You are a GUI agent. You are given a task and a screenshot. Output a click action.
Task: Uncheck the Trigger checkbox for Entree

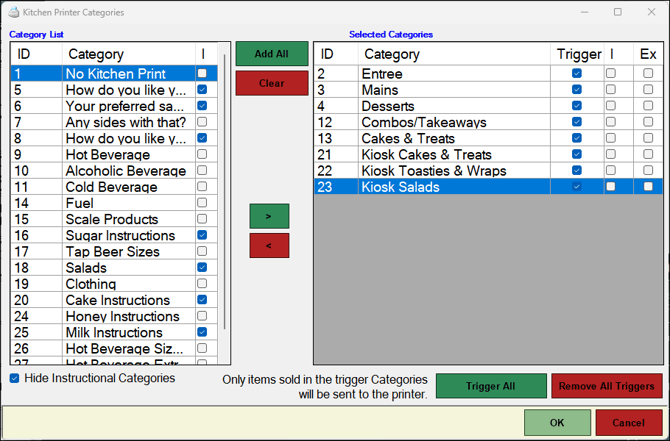coord(577,74)
